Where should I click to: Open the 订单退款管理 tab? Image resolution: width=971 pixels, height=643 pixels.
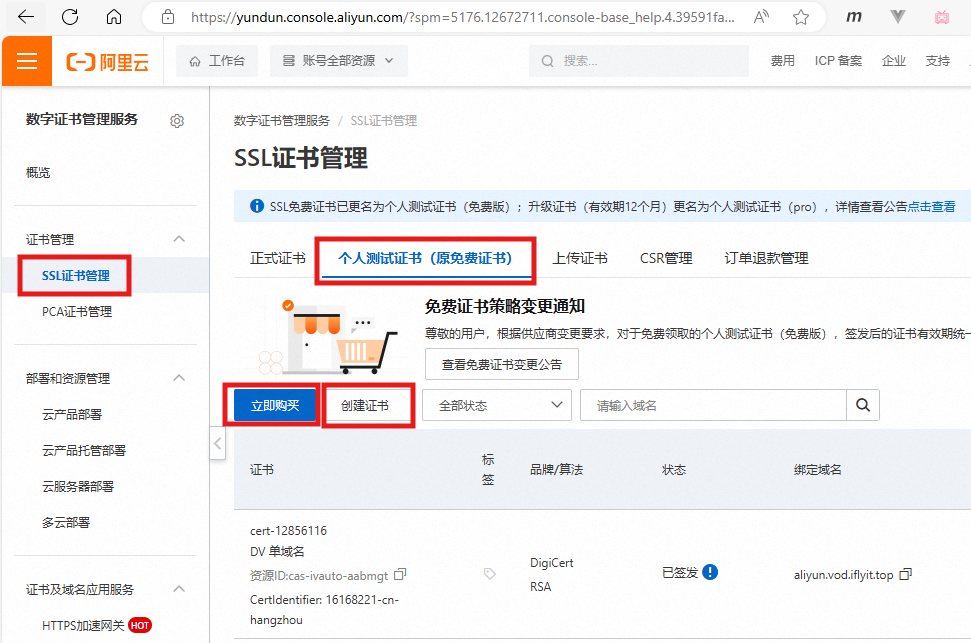766,258
